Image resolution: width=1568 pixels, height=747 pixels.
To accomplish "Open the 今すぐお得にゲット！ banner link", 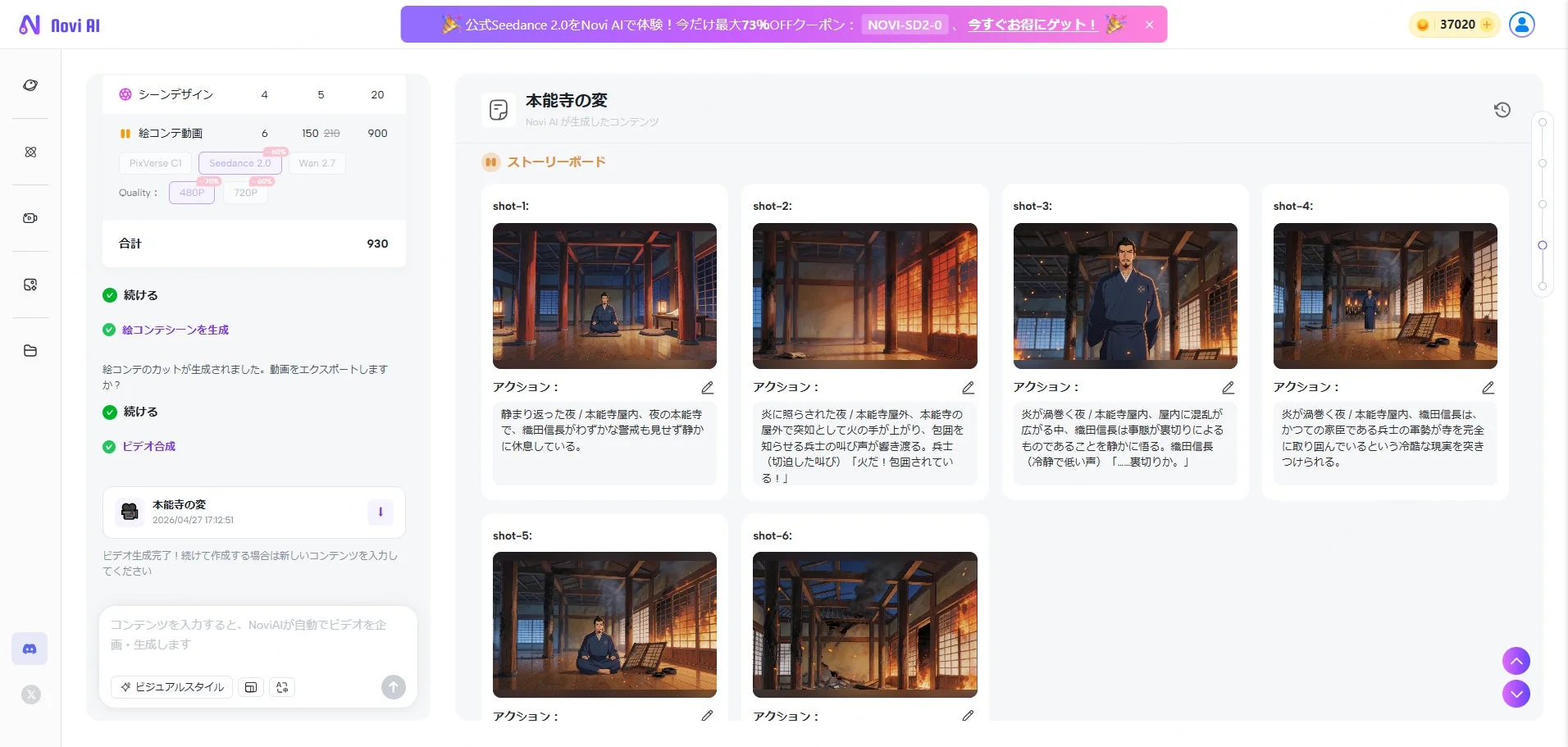I will [1030, 24].
